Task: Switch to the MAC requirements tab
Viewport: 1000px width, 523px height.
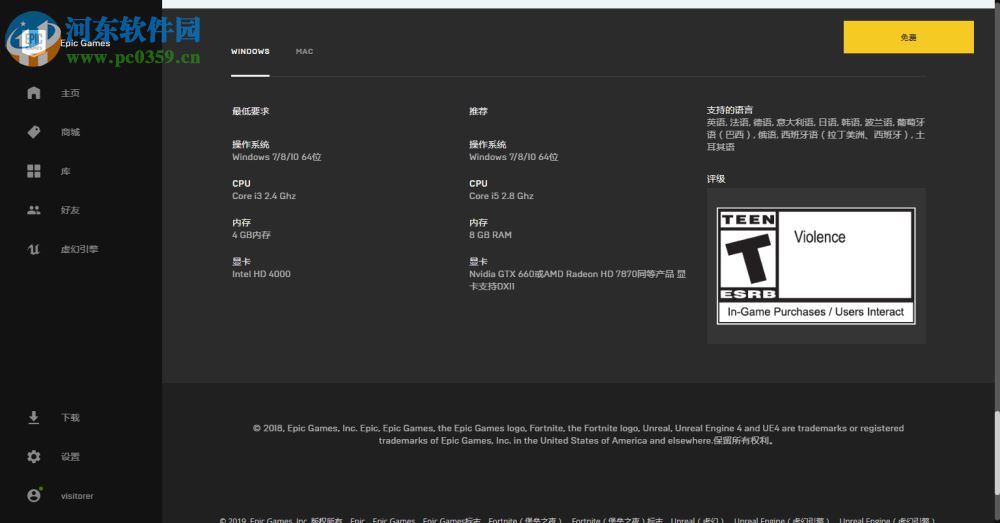Action: 304,51
